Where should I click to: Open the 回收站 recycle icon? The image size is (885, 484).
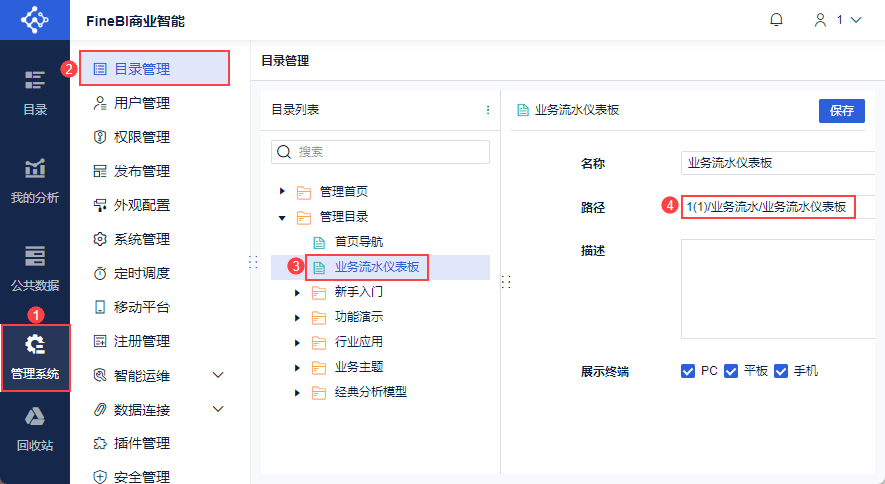click(35, 417)
